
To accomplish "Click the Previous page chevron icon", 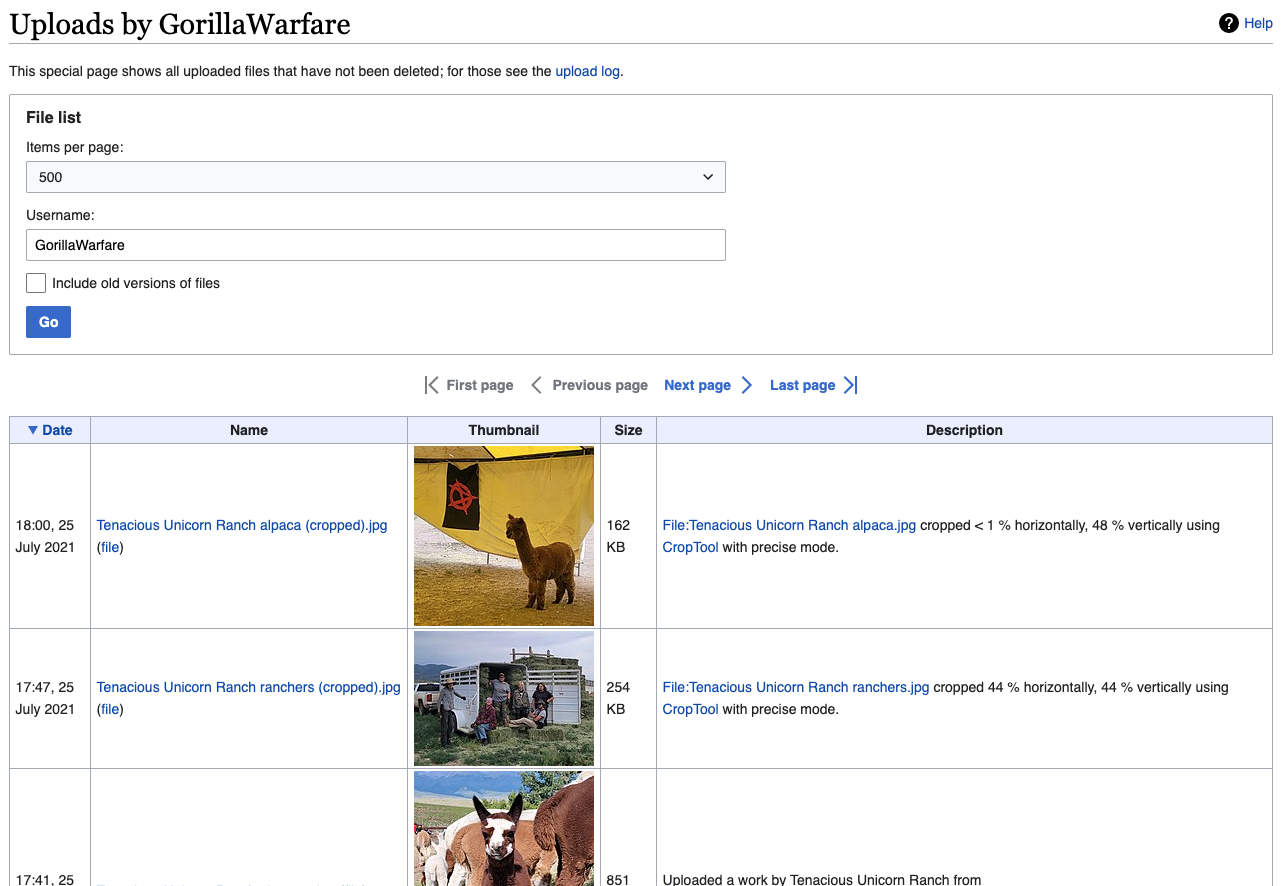I will [536, 385].
